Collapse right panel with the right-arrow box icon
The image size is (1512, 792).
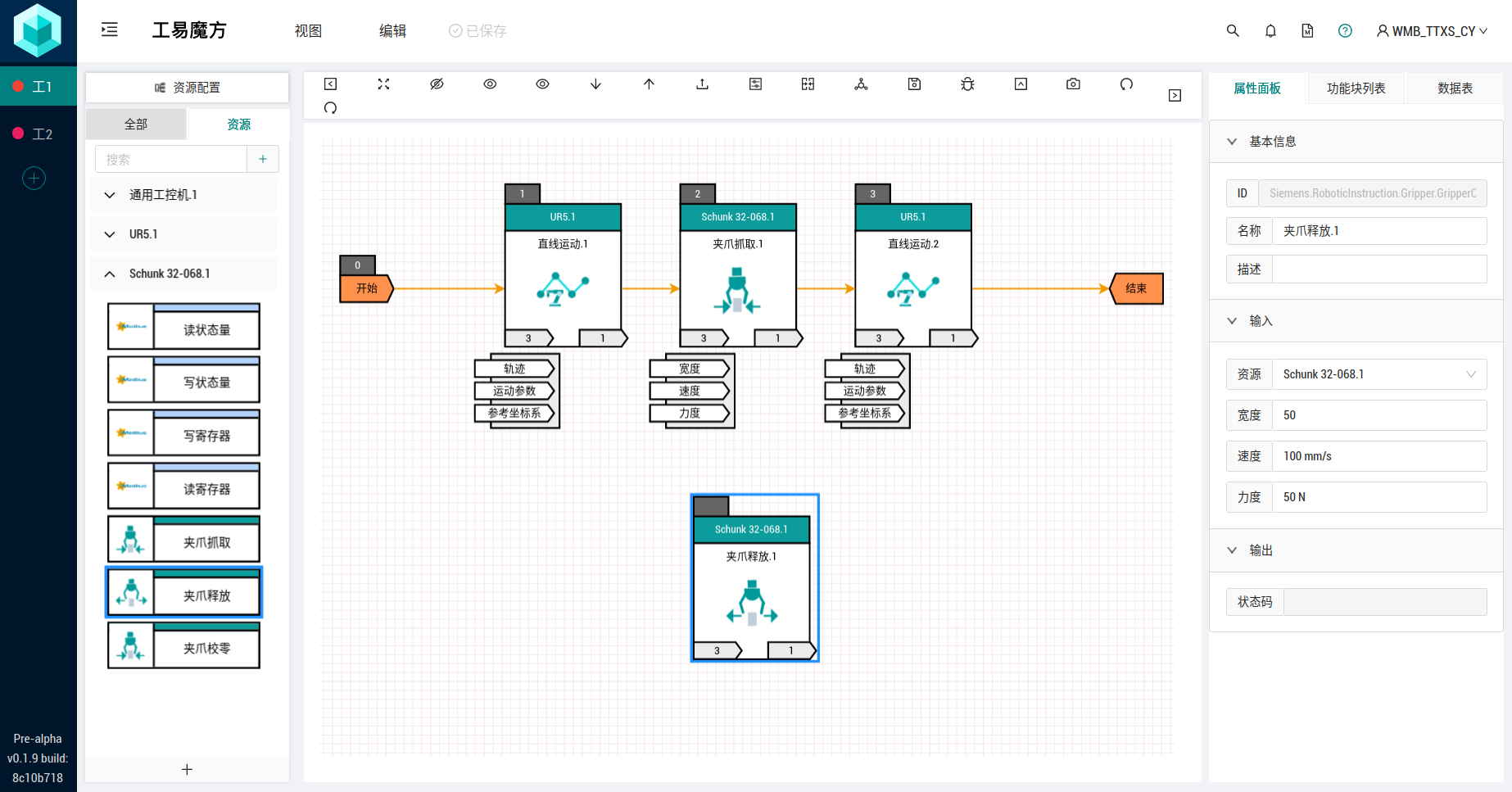coord(1175,95)
